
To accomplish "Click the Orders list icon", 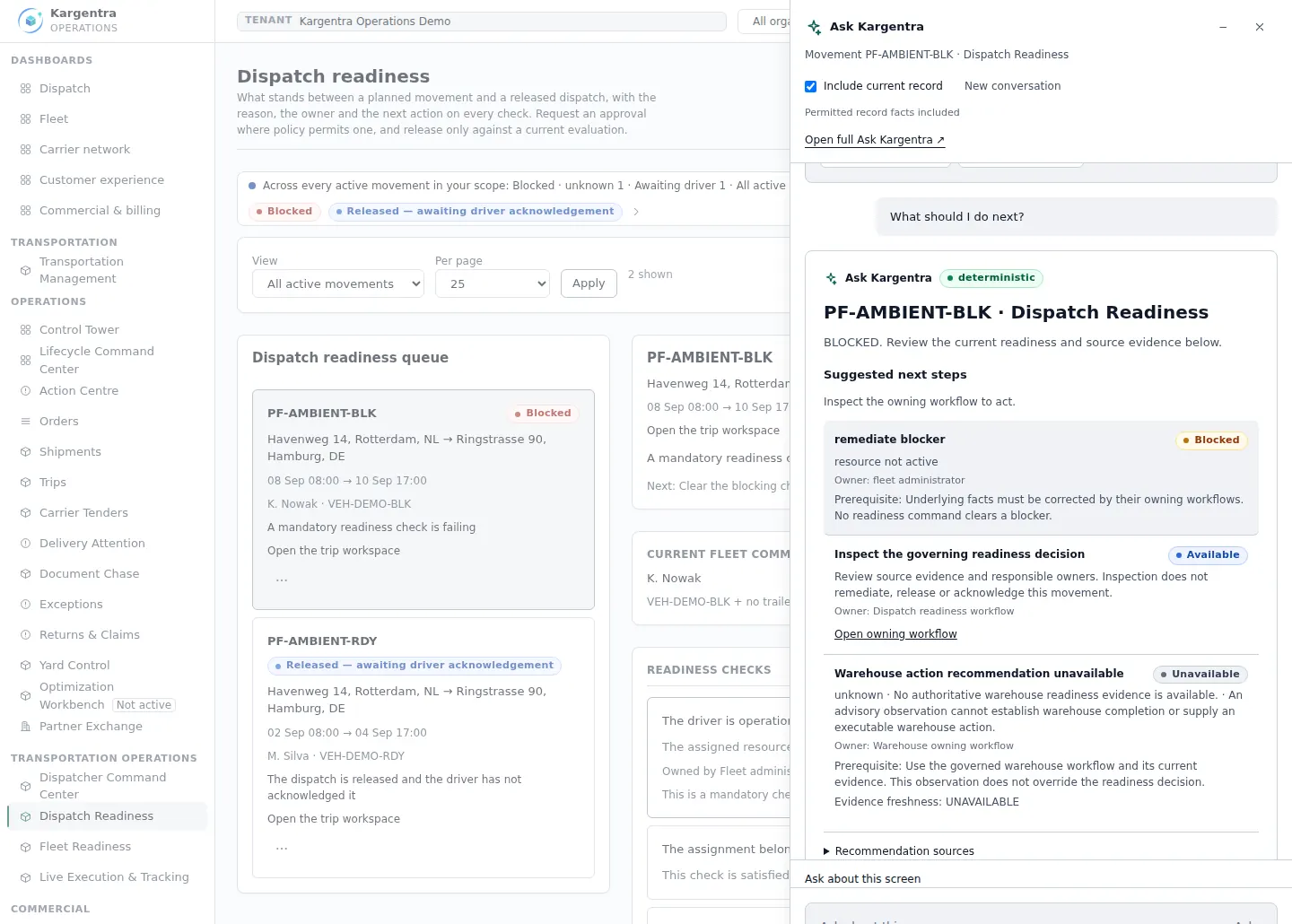I will click(x=25, y=422).
